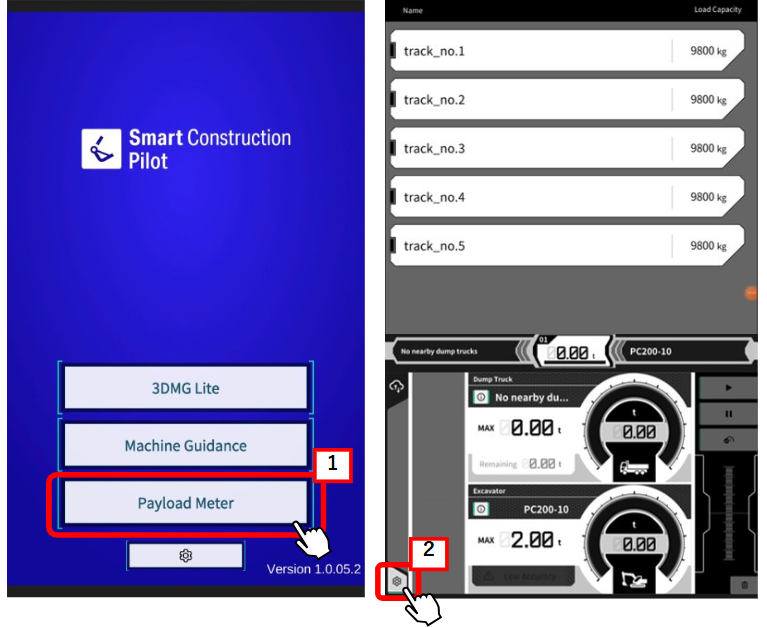Click the Smart Construction Pilot logo
Image resolution: width=767 pixels, height=627 pixels.
(186, 148)
